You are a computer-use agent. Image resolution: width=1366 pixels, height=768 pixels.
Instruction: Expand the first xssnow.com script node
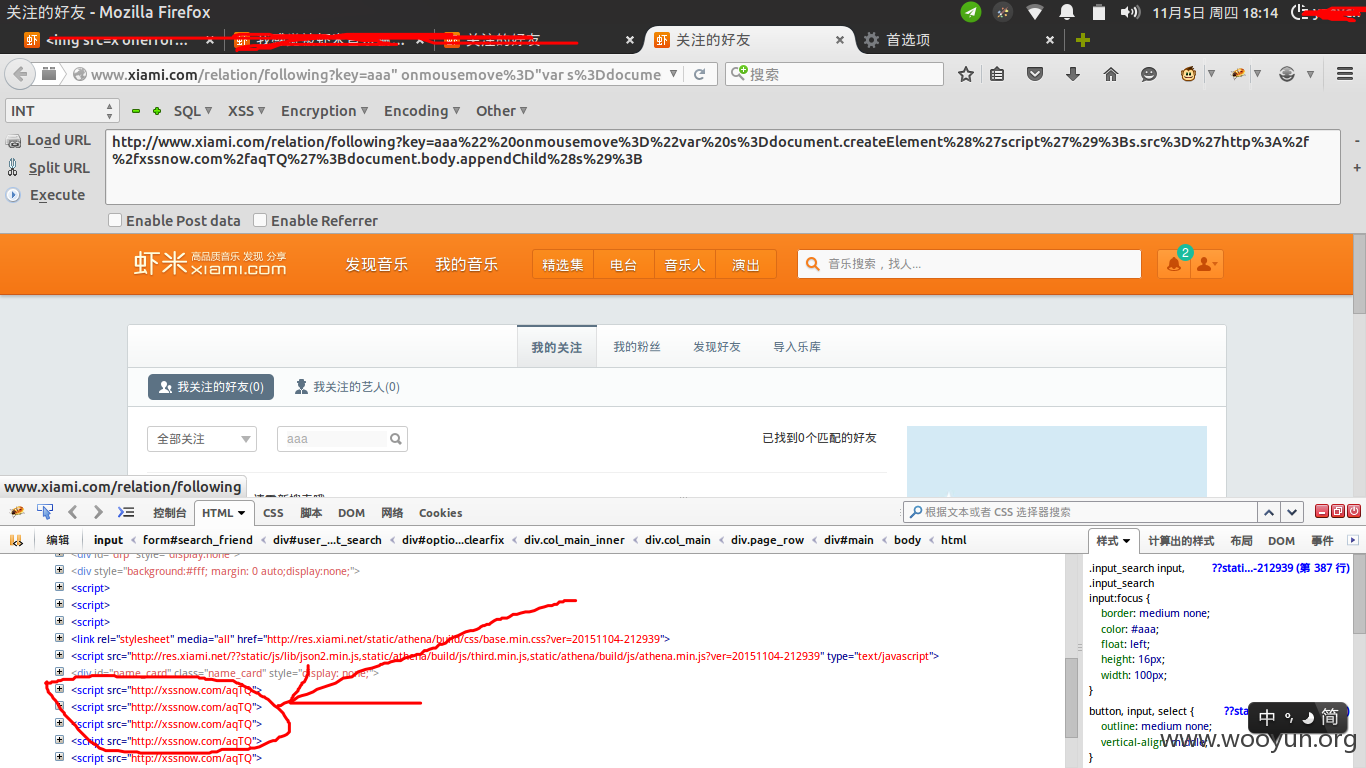click(59, 689)
